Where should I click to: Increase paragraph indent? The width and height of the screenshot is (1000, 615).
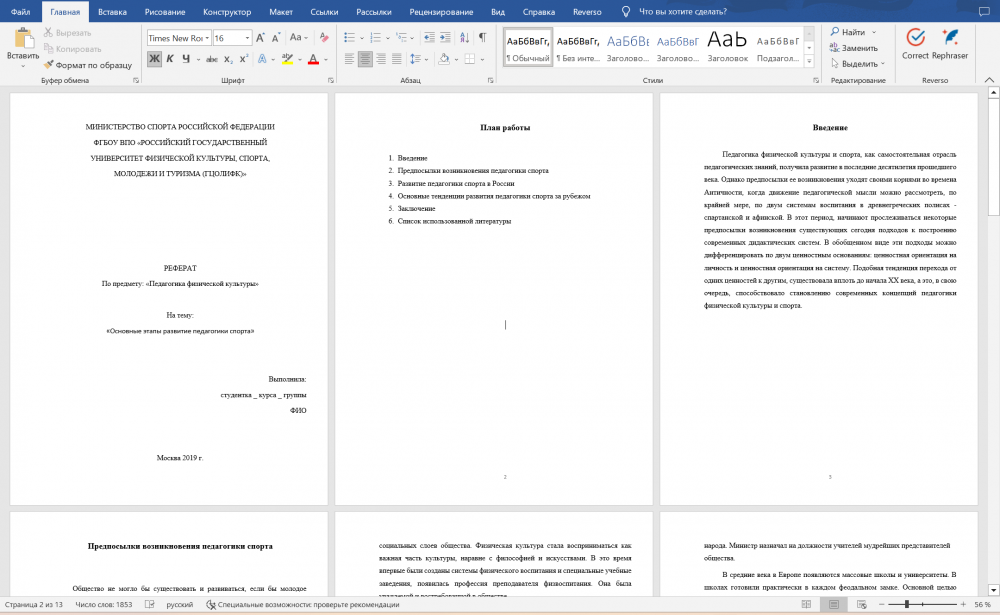pos(445,38)
